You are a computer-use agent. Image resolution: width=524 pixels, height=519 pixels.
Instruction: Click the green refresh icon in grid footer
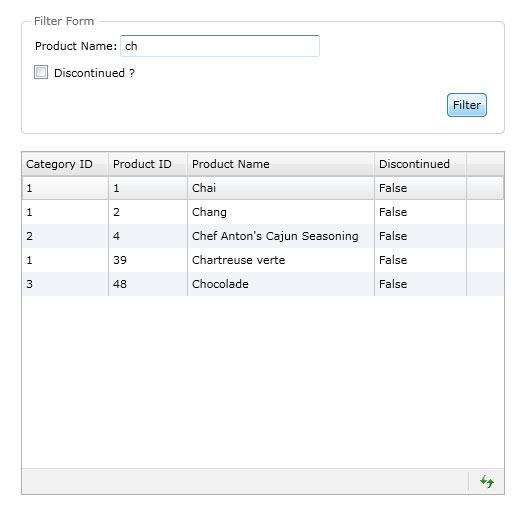point(487,482)
